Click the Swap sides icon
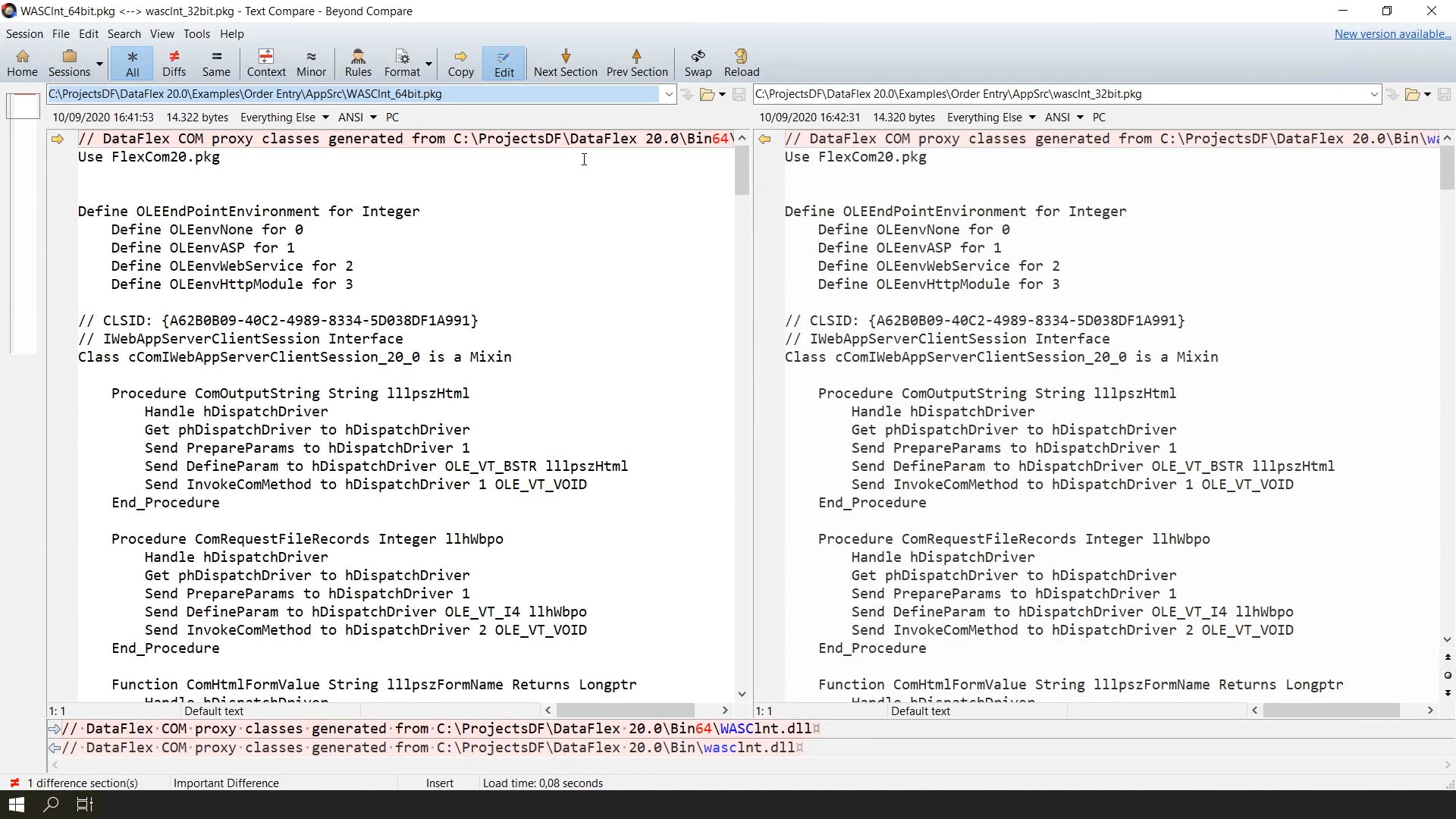The height and width of the screenshot is (819, 1456). point(698,63)
